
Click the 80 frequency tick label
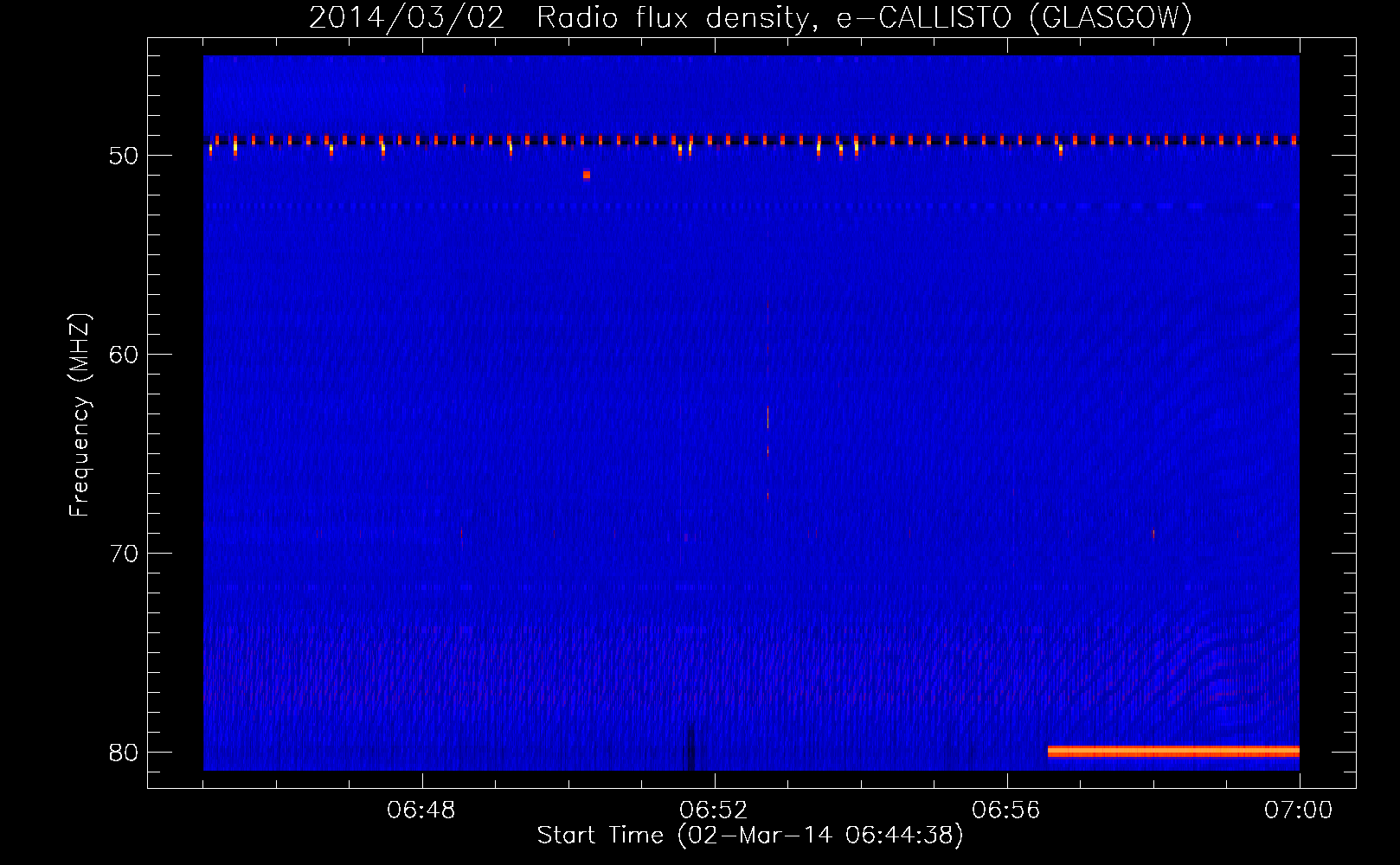pyautogui.click(x=125, y=753)
